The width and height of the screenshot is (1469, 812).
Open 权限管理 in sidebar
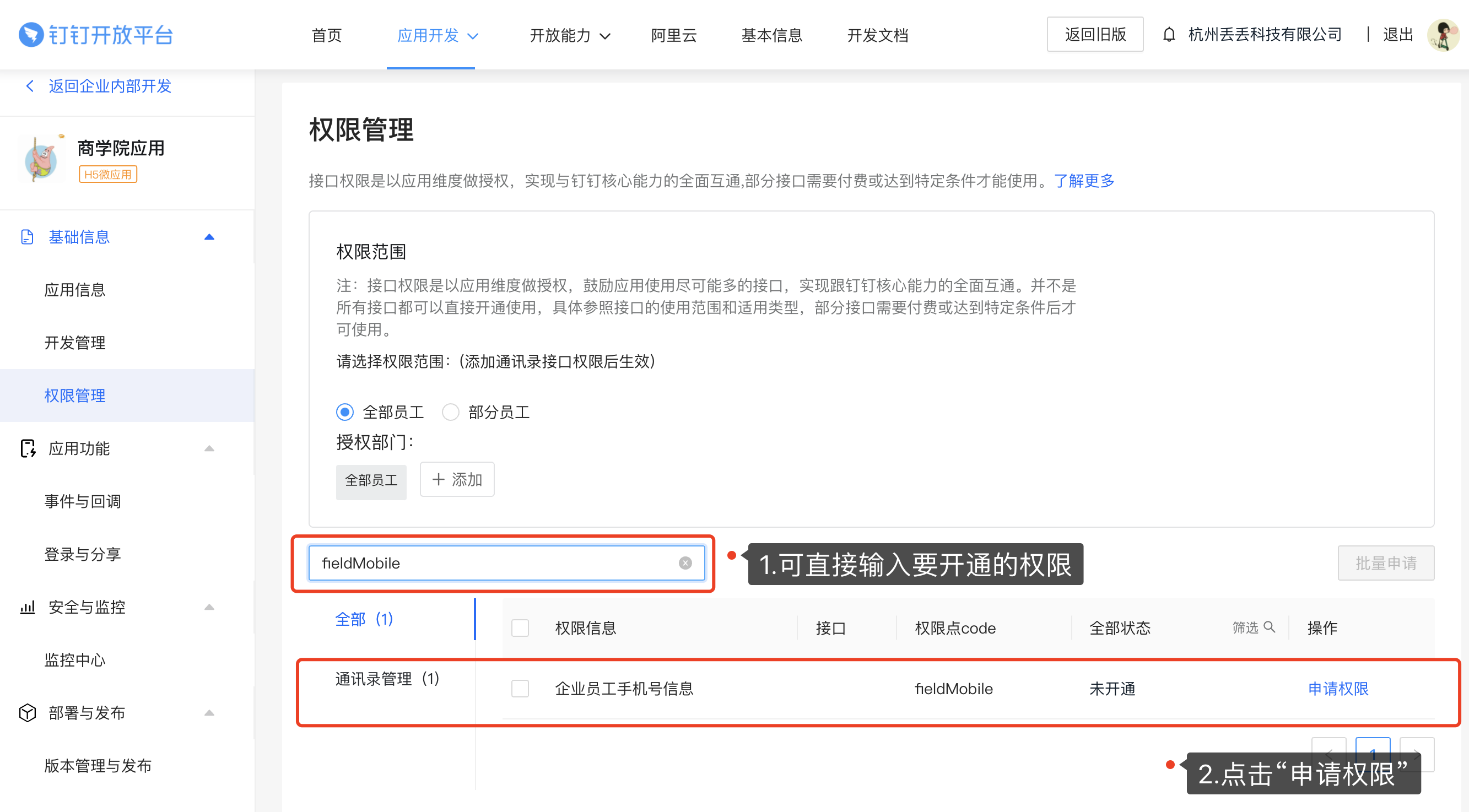tap(127, 396)
